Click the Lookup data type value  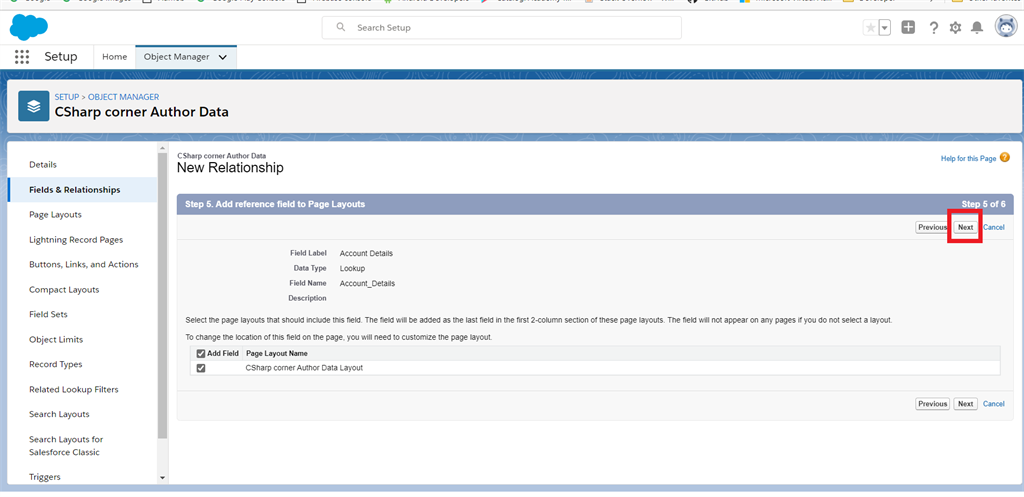(352, 268)
